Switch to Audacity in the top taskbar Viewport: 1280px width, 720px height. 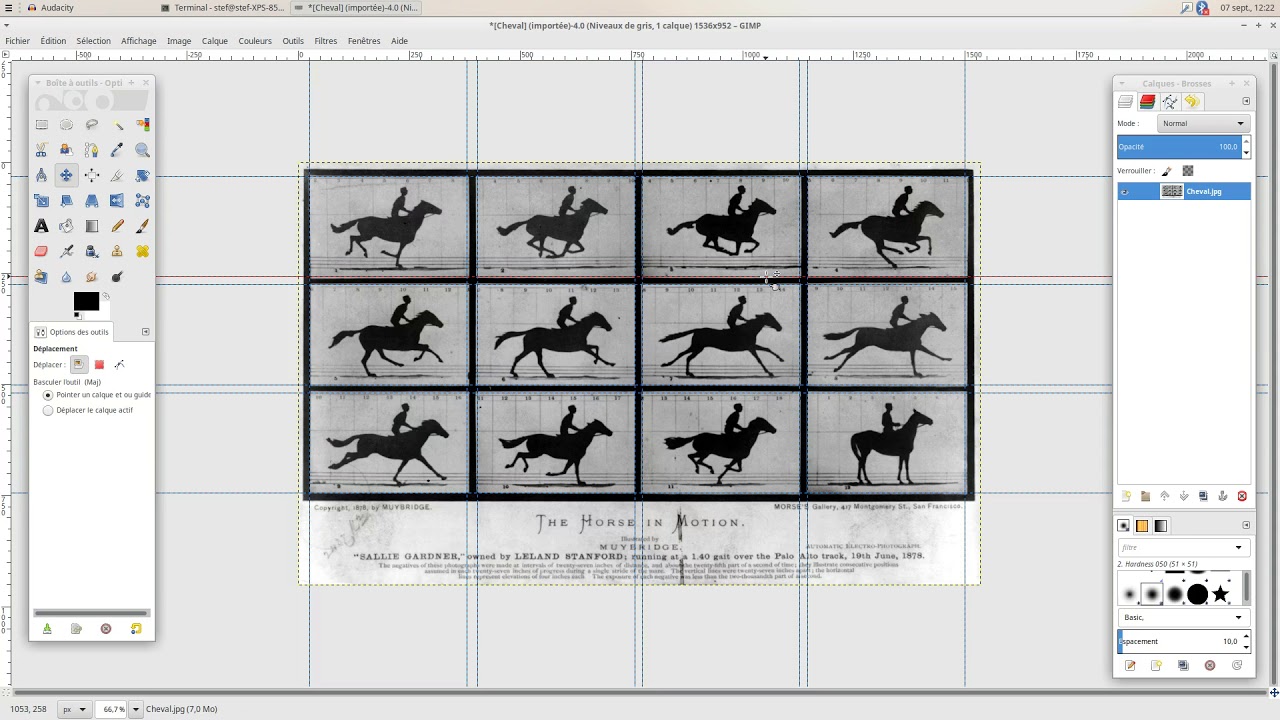pyautogui.click(x=50, y=8)
